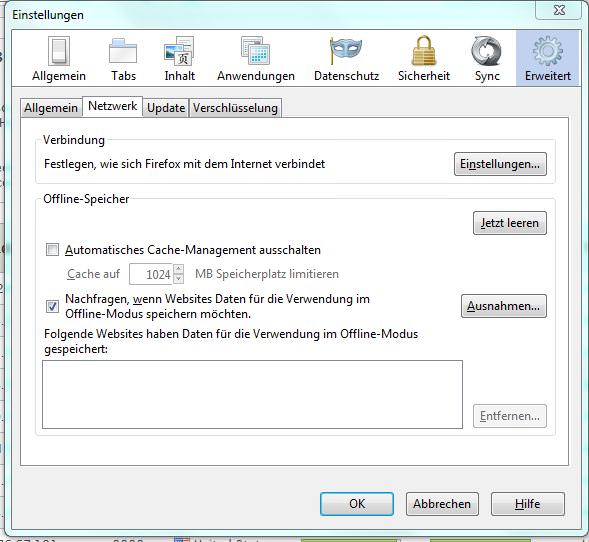This screenshot has width=589, height=542.
Task: Open connection Einstellungen... button
Action: tap(500, 164)
